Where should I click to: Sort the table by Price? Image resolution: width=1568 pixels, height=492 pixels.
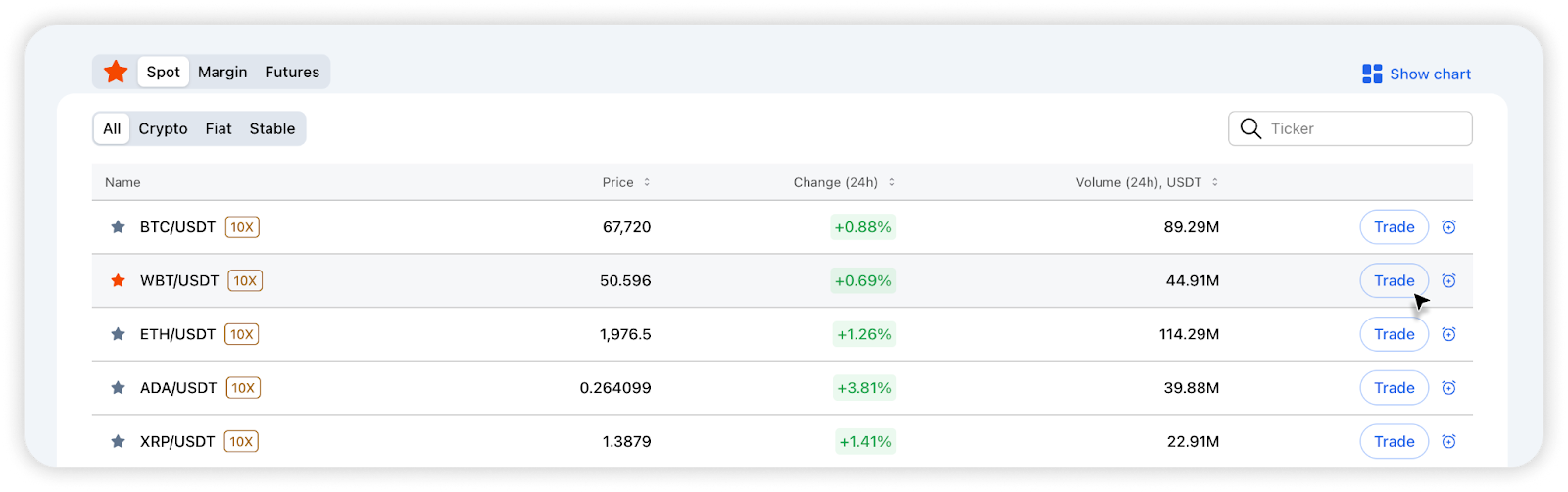[625, 182]
